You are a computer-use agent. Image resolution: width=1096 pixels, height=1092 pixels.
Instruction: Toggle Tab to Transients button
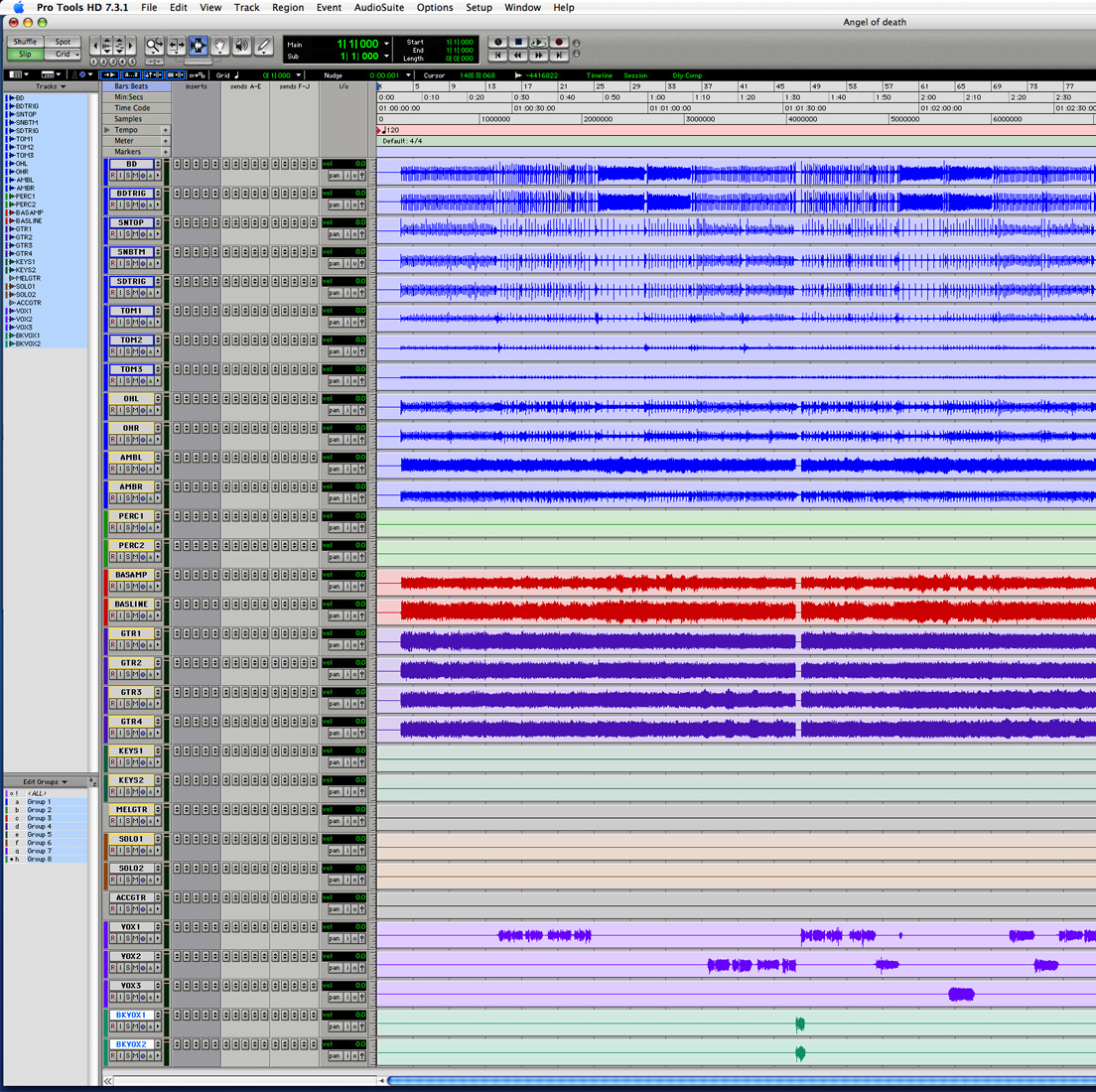110,74
